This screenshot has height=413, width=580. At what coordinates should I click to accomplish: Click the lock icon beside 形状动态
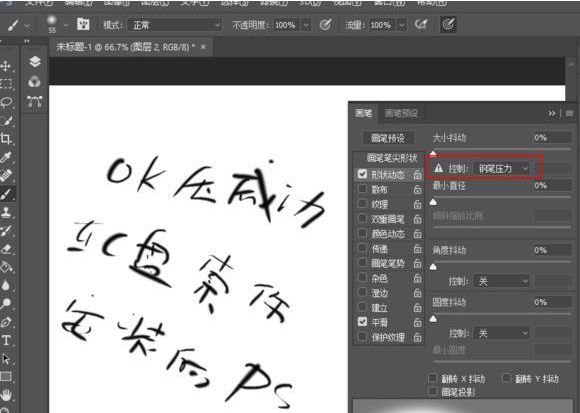(x=417, y=175)
